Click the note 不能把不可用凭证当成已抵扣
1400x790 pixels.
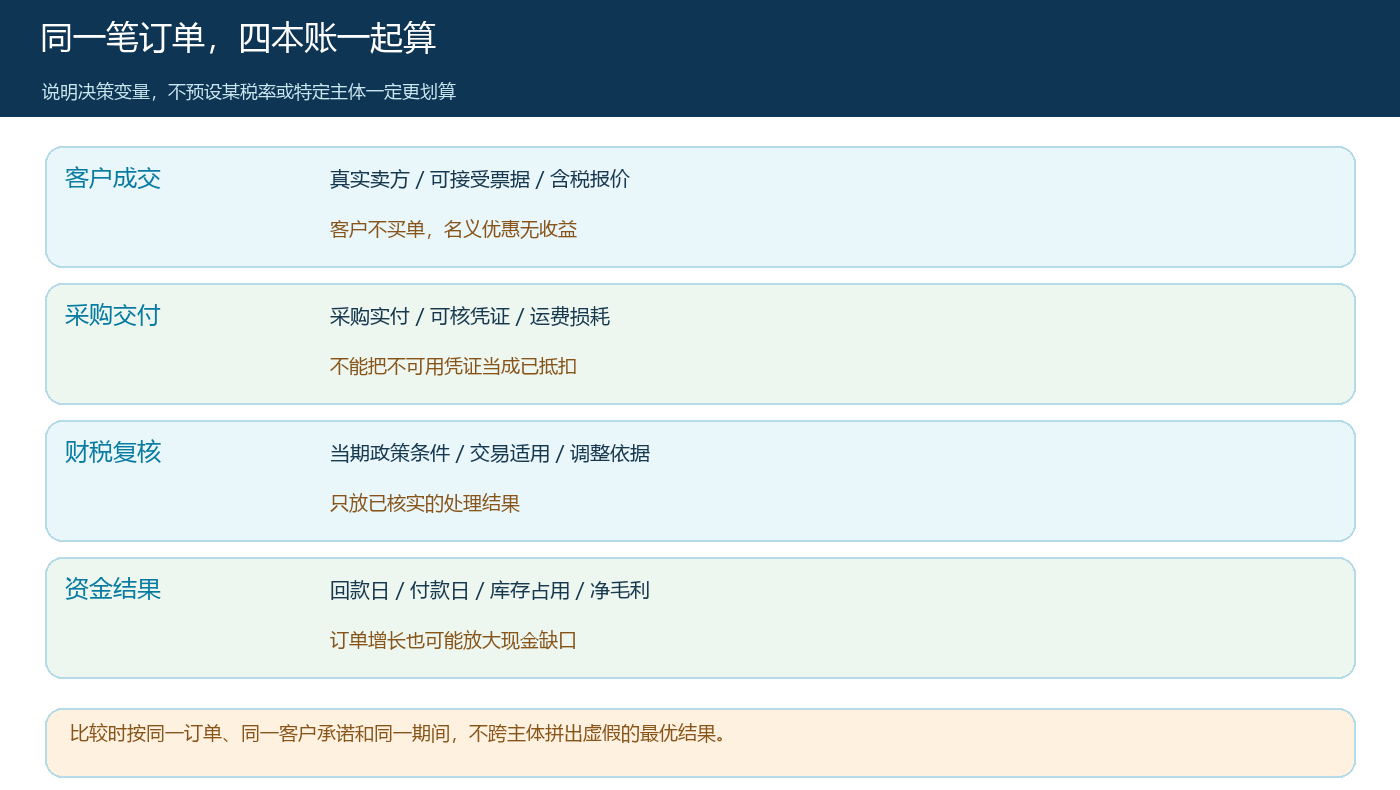[454, 367]
